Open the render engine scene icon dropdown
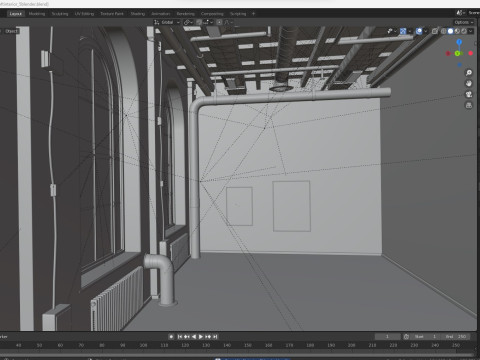This screenshot has width=480, height=360. tap(460, 13)
